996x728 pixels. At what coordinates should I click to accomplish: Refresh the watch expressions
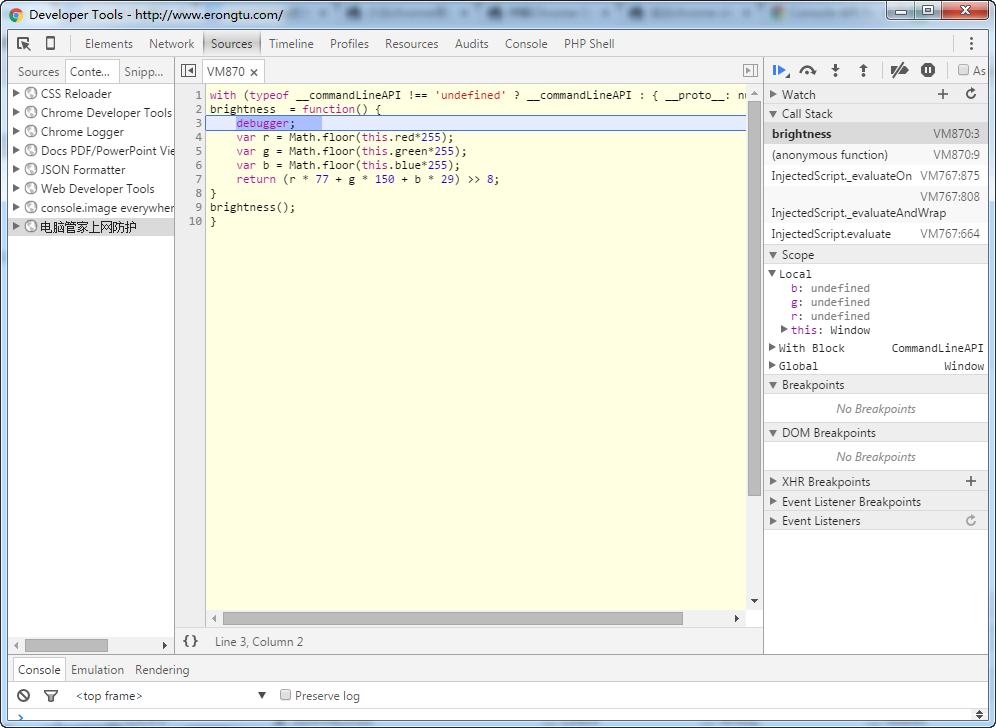tap(970, 94)
